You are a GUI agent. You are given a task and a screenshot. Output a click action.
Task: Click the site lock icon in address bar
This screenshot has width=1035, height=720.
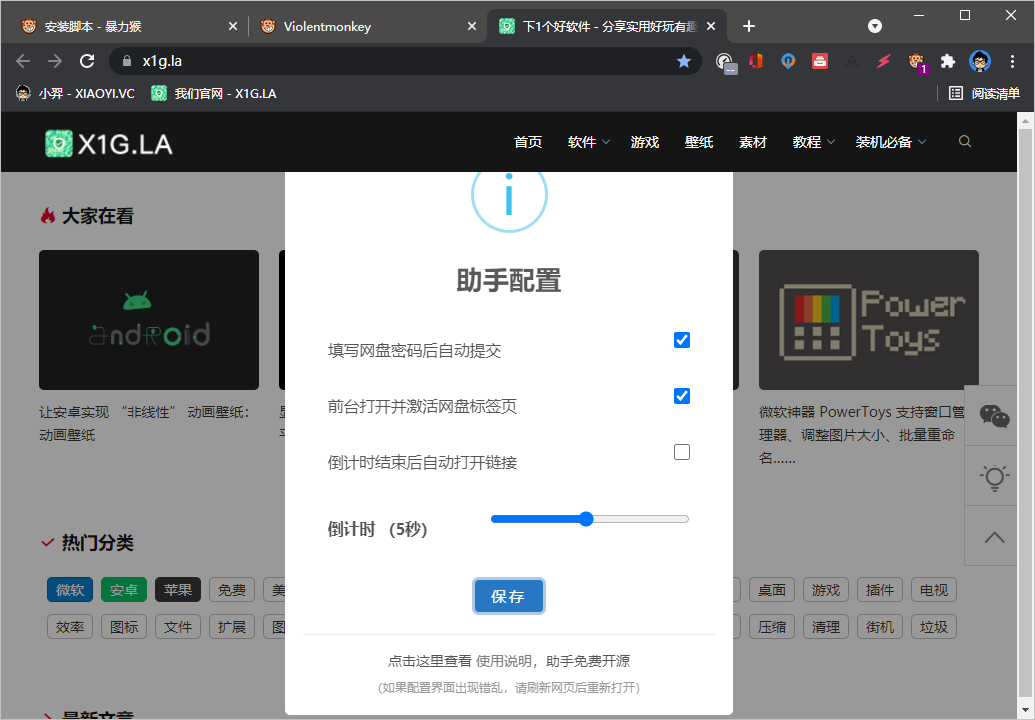[x=127, y=61]
